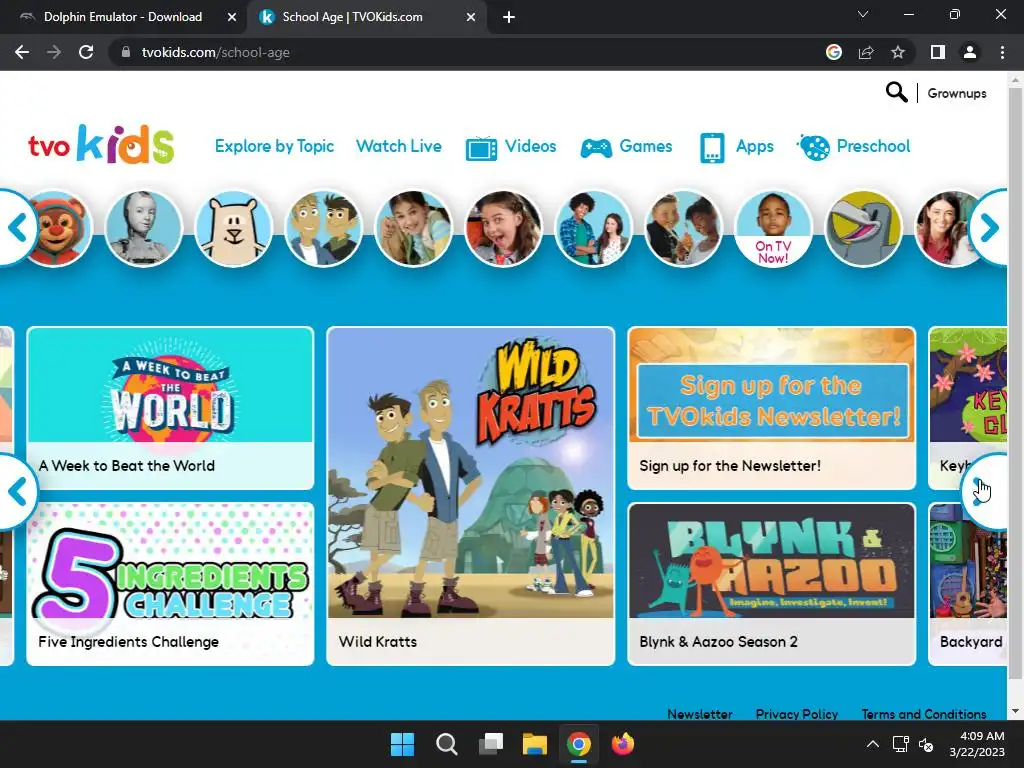1024x768 pixels.
Task: Click the tablet icon beside Apps
Action: (712, 148)
